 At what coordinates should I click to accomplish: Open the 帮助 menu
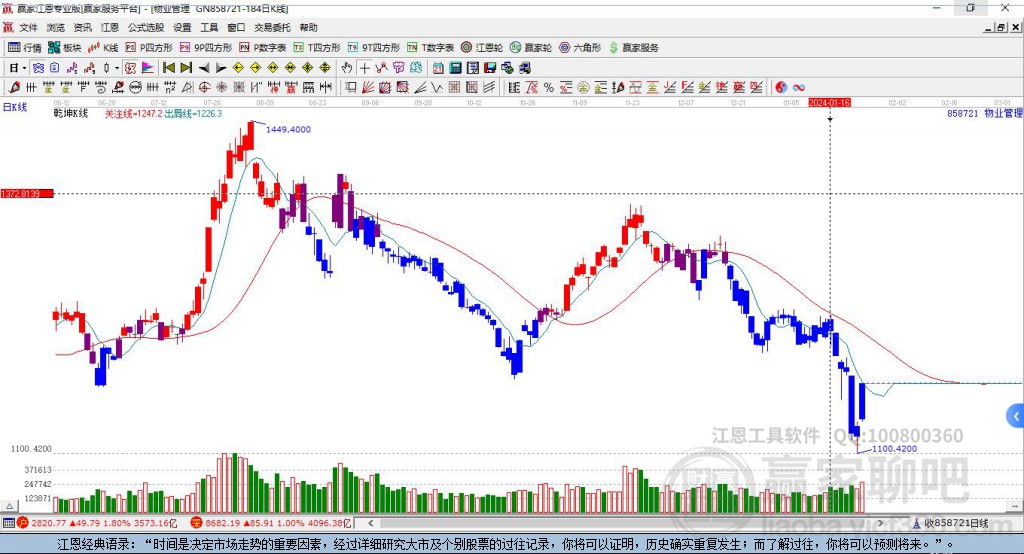pyautogui.click(x=308, y=27)
